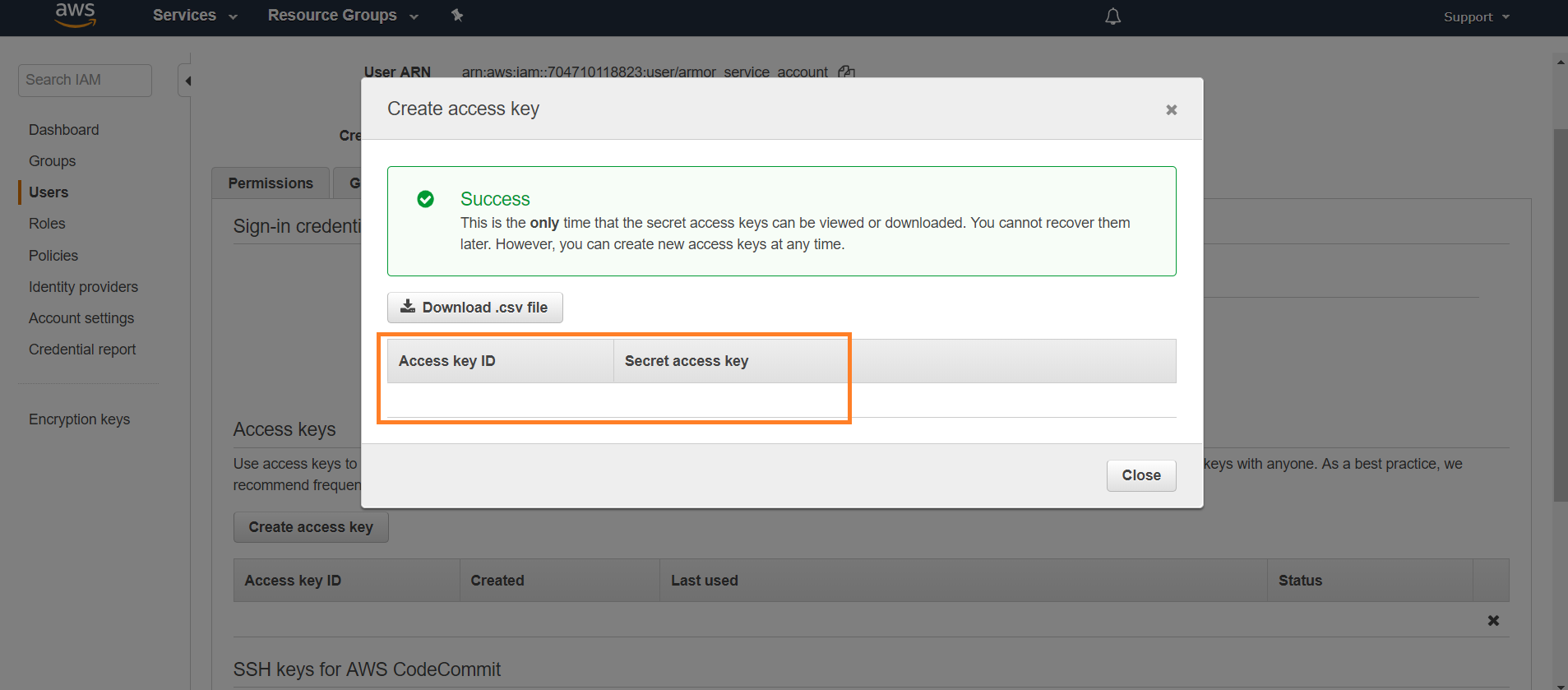Image resolution: width=1568 pixels, height=690 pixels.
Task: Click the Search IAM input field
Action: [x=85, y=80]
